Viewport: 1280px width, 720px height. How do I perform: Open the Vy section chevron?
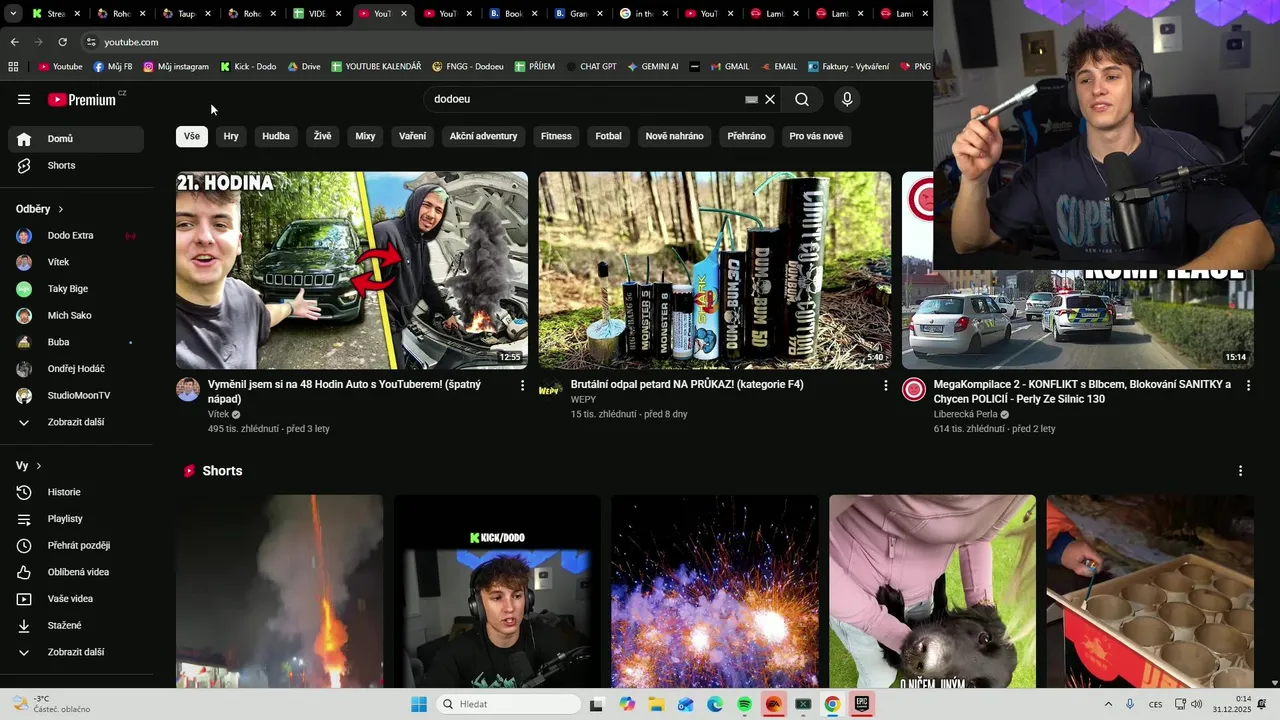point(39,466)
